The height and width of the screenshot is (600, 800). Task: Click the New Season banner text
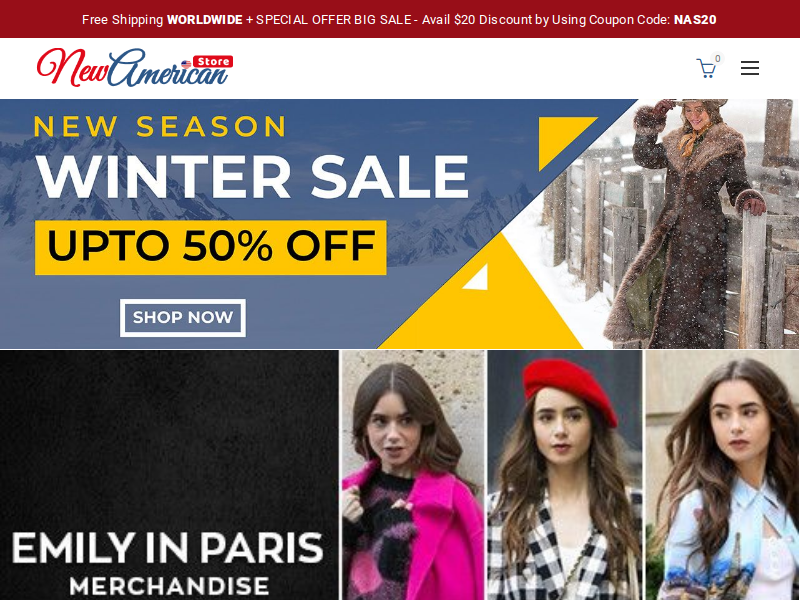160,127
